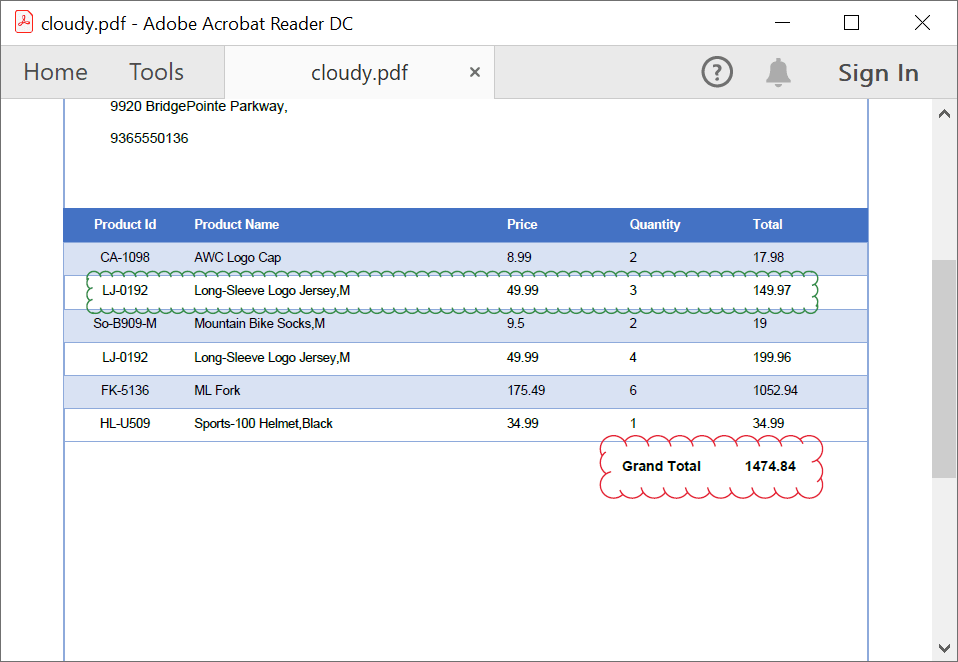The width and height of the screenshot is (958, 662).
Task: Minimize the Acrobat Reader window
Action: [x=781, y=23]
